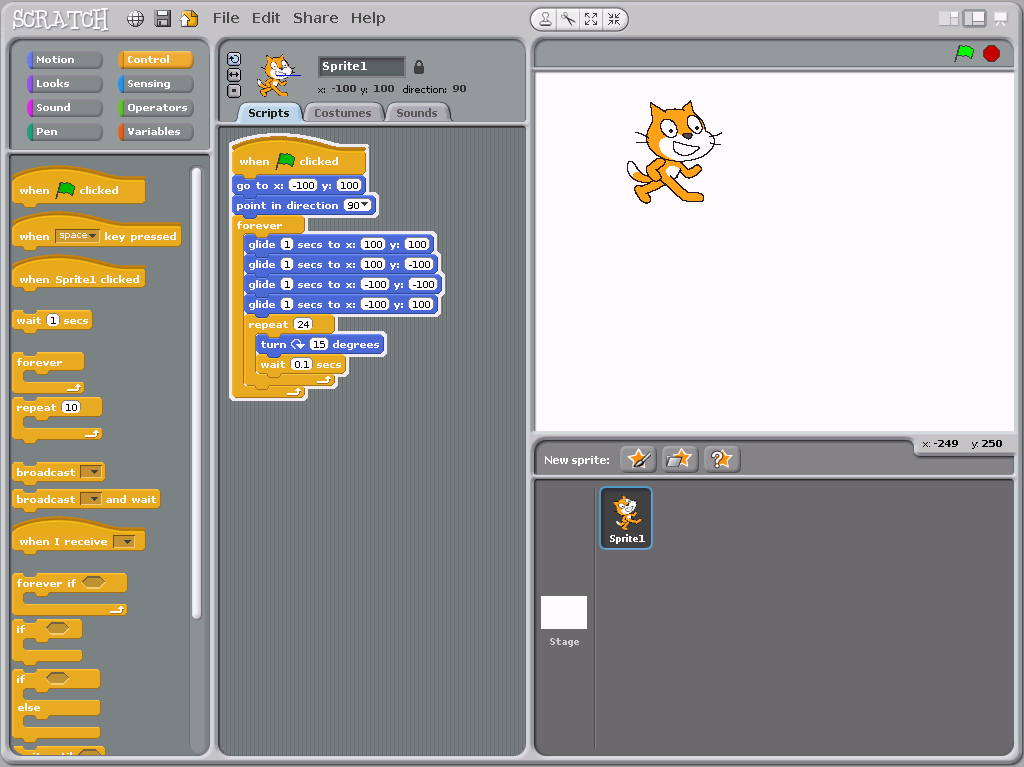Select the Control block category

tap(155, 59)
